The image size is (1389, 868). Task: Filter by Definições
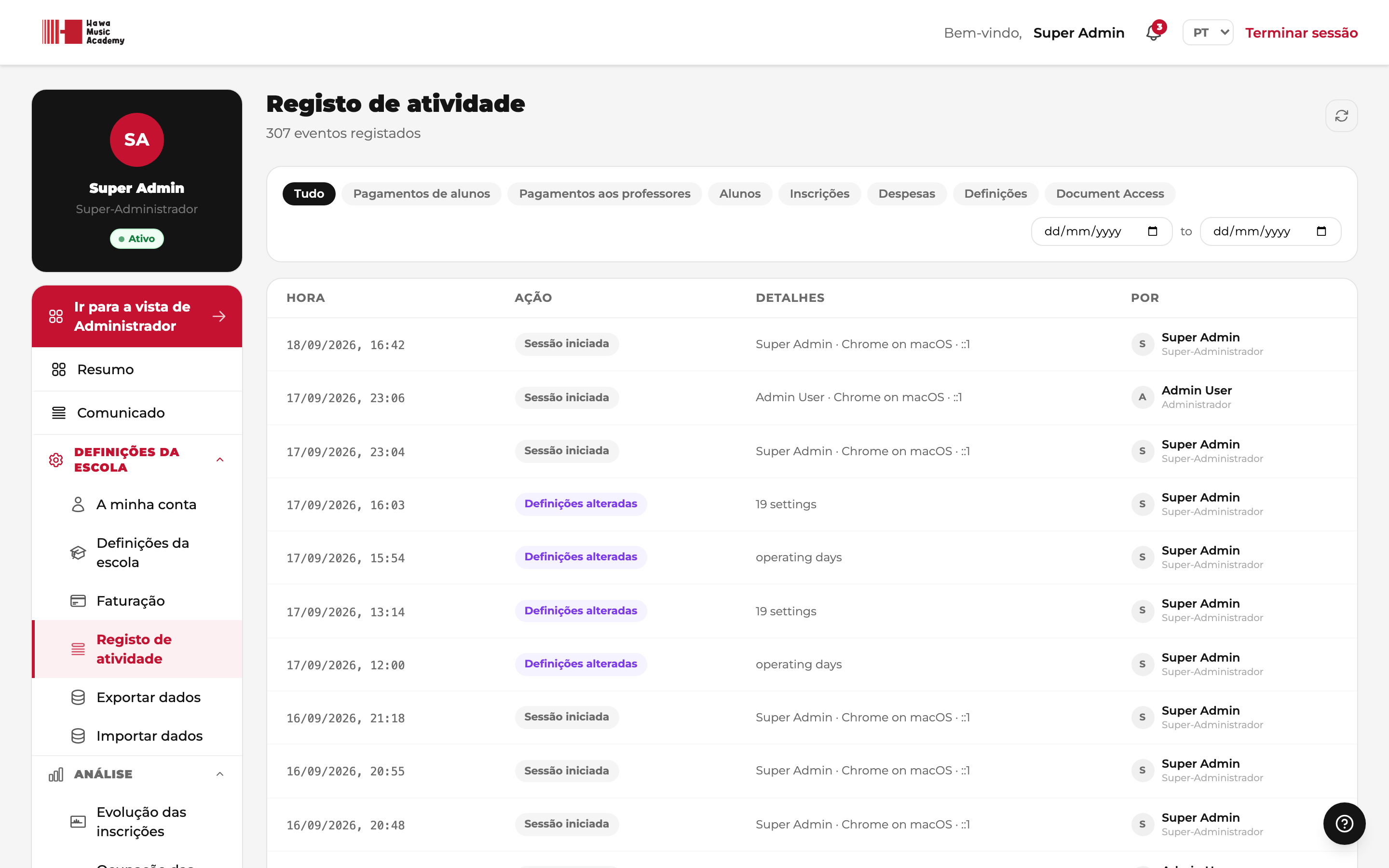[x=995, y=193]
